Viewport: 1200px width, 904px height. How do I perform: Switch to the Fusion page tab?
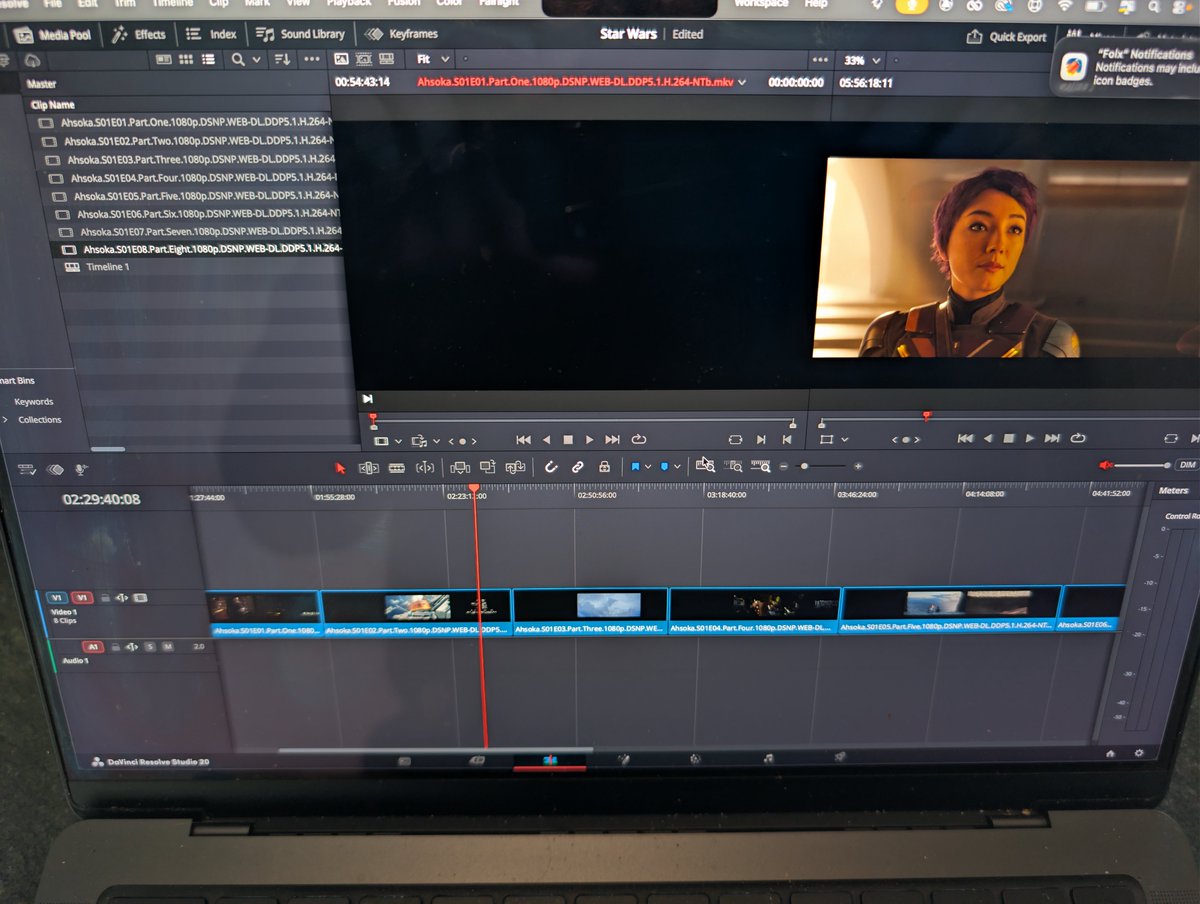(623, 760)
